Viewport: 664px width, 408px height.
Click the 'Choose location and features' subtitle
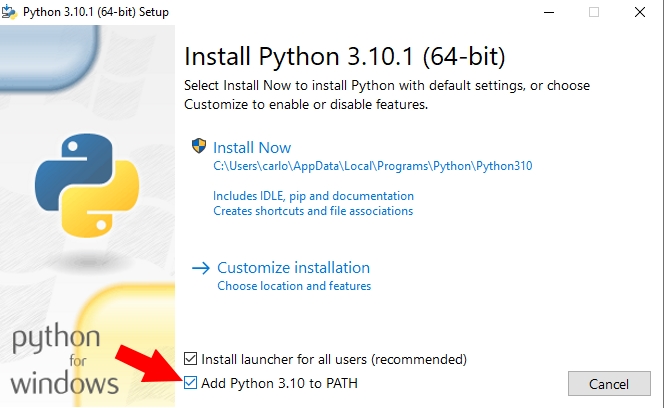pos(294,286)
